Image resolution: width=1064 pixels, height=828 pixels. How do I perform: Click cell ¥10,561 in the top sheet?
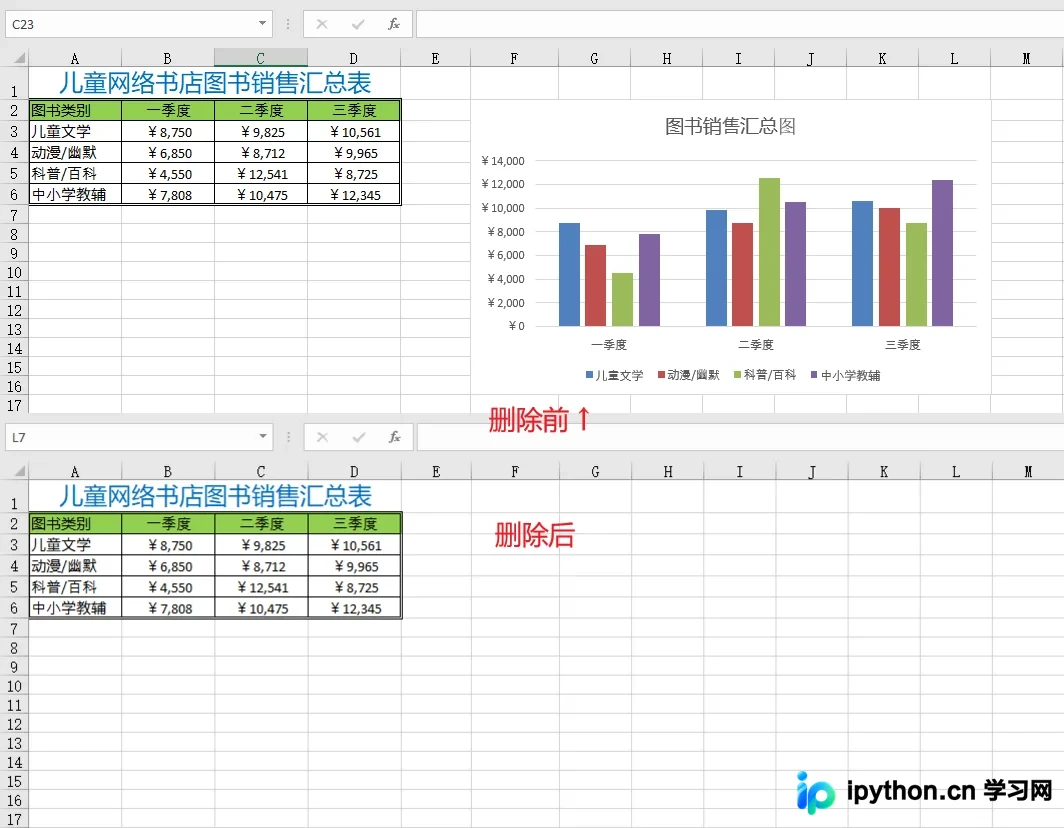pyautogui.click(x=354, y=132)
